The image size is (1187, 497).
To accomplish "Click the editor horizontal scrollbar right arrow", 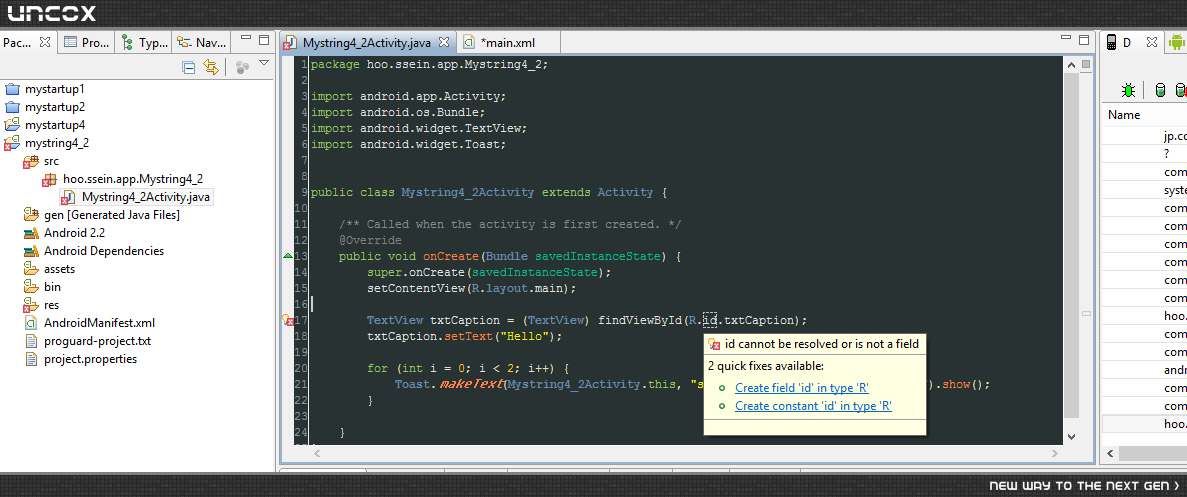I will pos(1056,453).
